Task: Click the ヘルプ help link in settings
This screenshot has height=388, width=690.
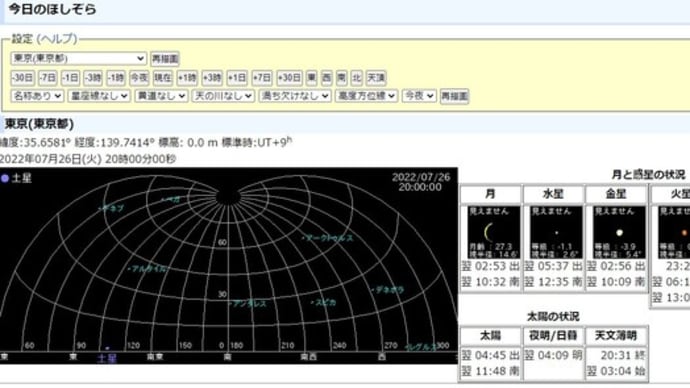Action: [57, 39]
